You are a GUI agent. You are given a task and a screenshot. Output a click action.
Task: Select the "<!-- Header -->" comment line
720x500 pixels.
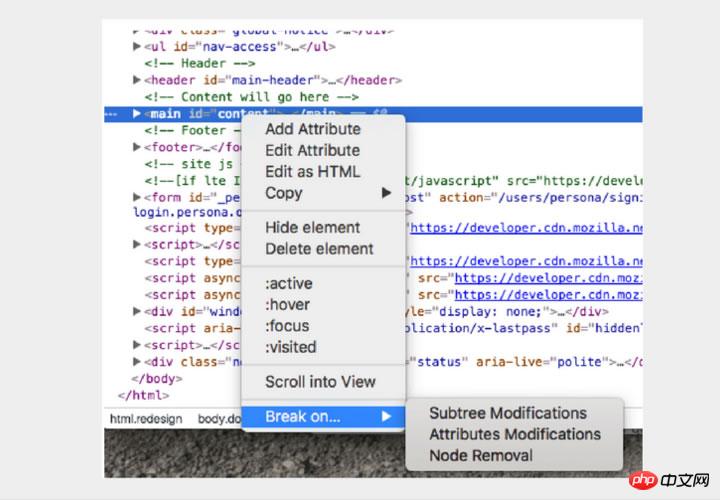tap(200, 63)
